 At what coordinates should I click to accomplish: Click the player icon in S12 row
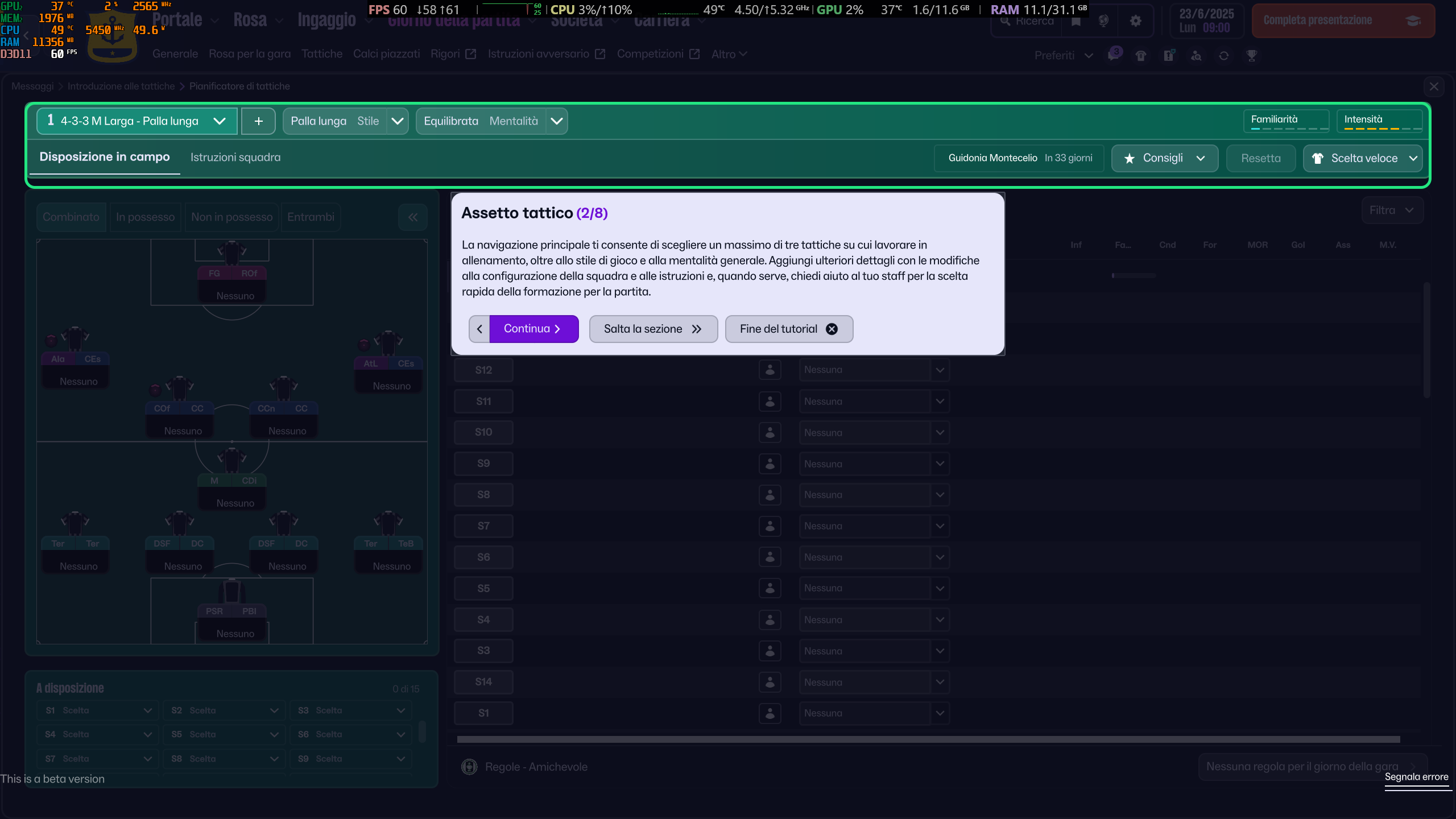(770, 370)
